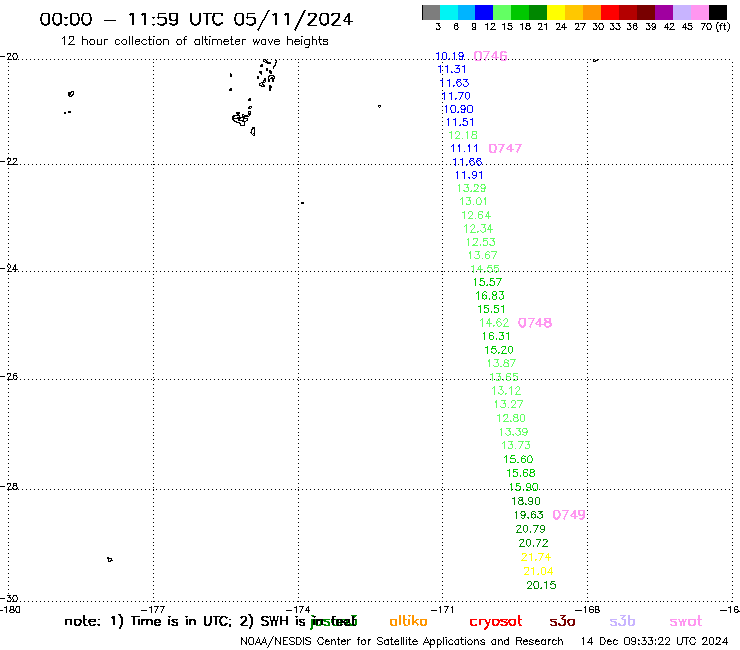Viewport: 740px width, 650px height.
Task: Click the '12 hour collection' subtitle
Action: click(x=194, y=41)
